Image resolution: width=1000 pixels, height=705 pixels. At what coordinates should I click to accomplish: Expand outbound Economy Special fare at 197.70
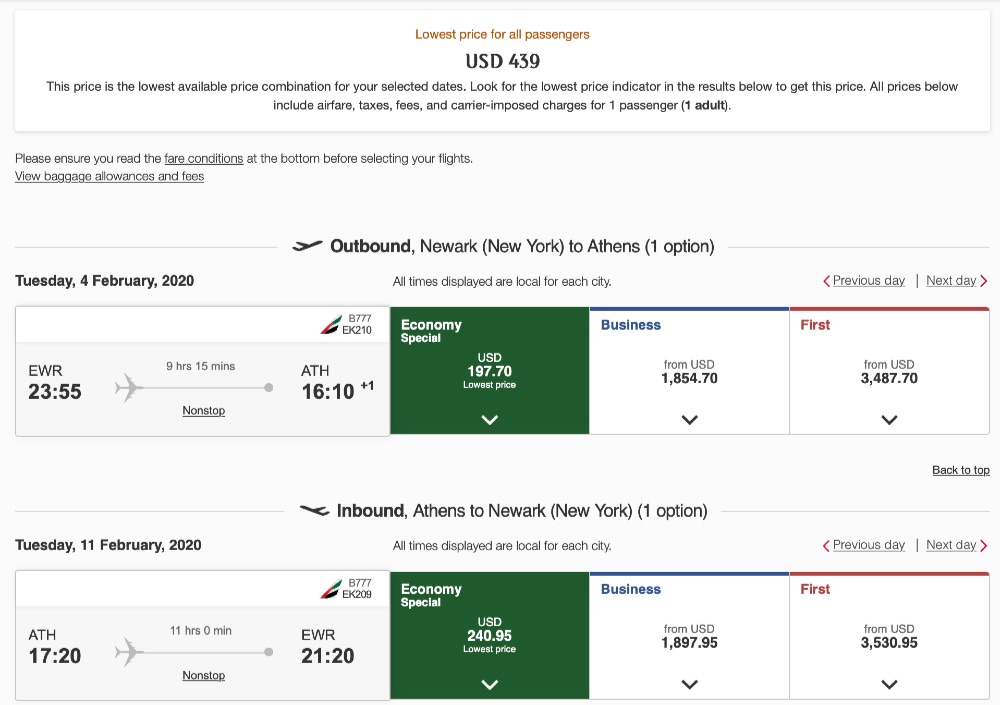coord(489,420)
